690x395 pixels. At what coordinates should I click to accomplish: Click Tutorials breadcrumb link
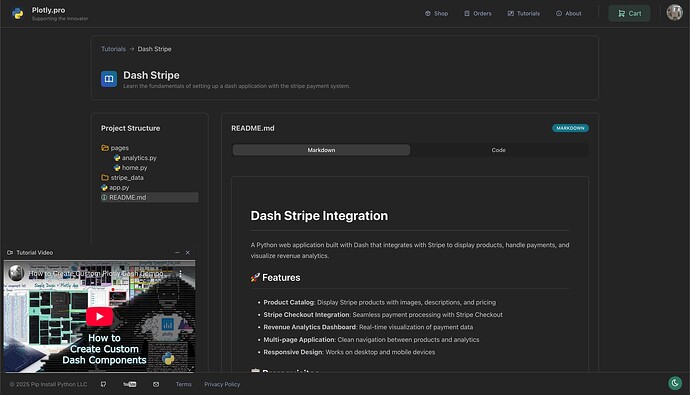[x=113, y=49]
